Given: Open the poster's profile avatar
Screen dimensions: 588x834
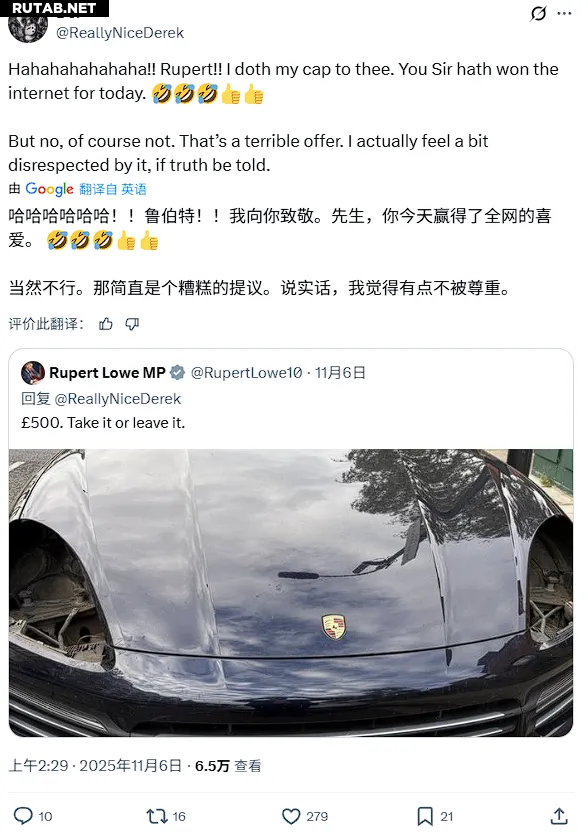Looking at the screenshot, I should [x=28, y=28].
